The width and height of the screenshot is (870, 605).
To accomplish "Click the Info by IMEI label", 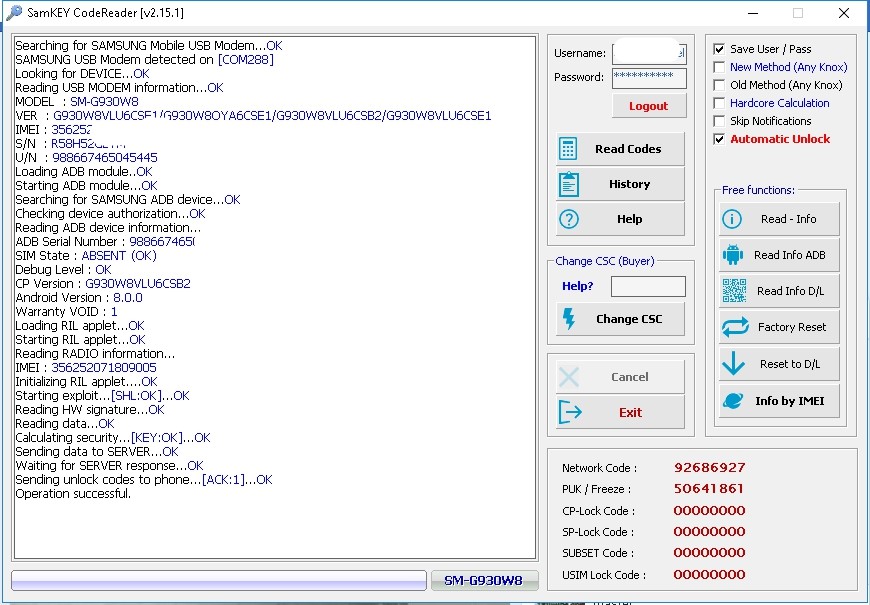I will click(790, 401).
